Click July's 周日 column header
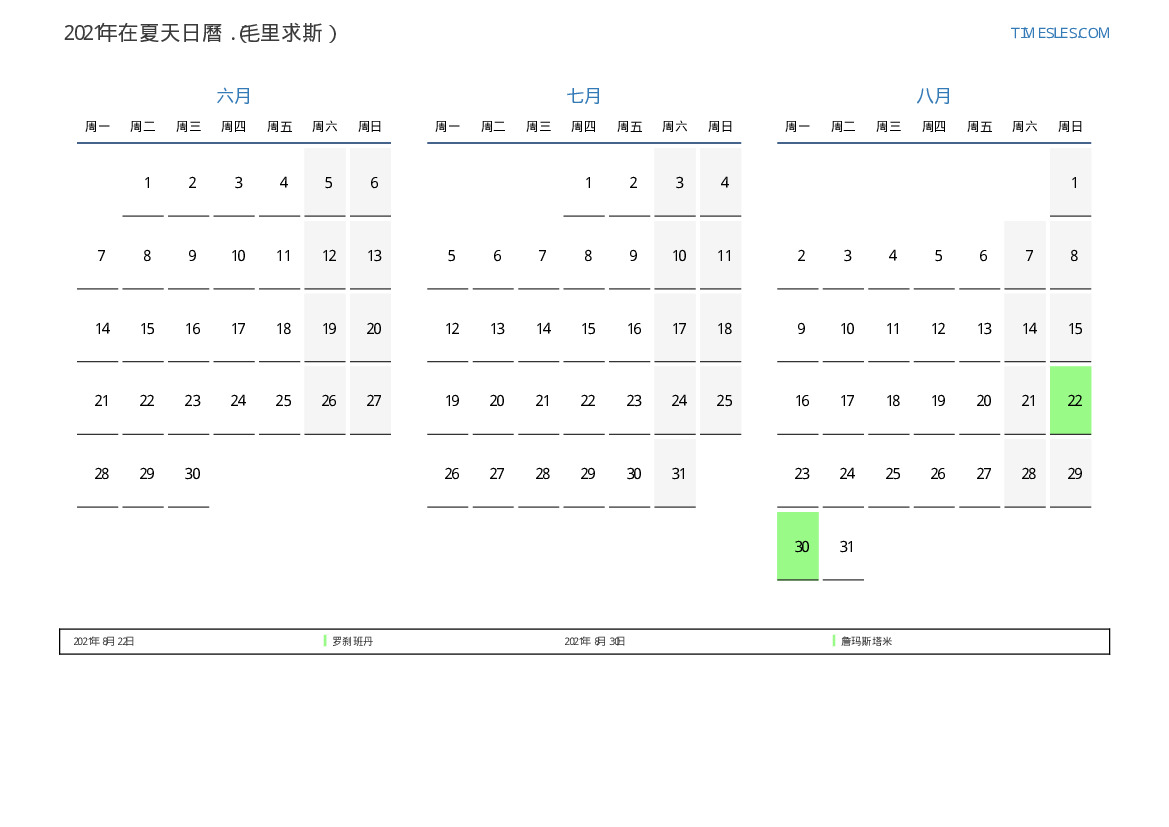Viewport: 1169px width, 827px height. point(720,127)
